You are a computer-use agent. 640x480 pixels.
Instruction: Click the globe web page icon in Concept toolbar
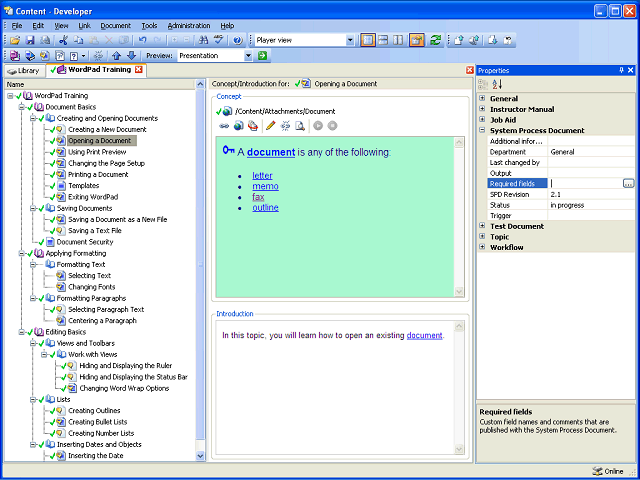[x=238, y=126]
